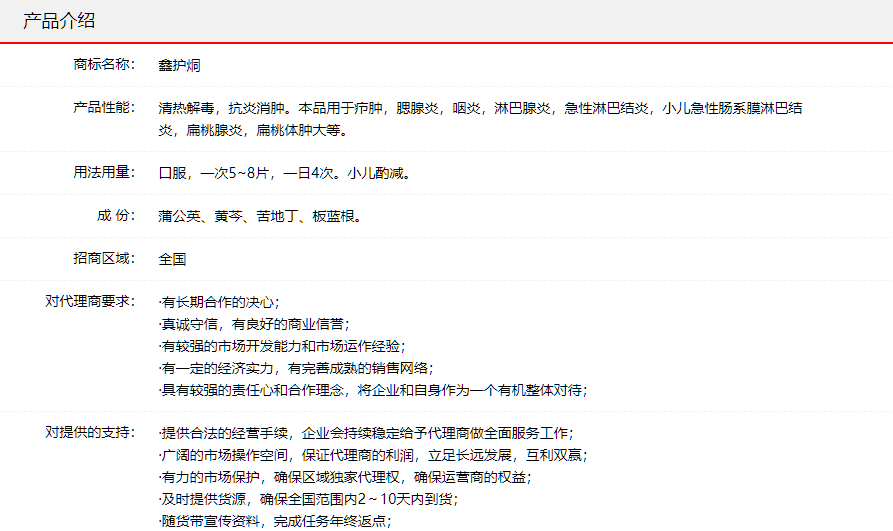Viewport: 893px width, 531px height.
Task: Click the line 有一定的经济实力，有完善成熟的销售网络
Action: tap(296, 368)
